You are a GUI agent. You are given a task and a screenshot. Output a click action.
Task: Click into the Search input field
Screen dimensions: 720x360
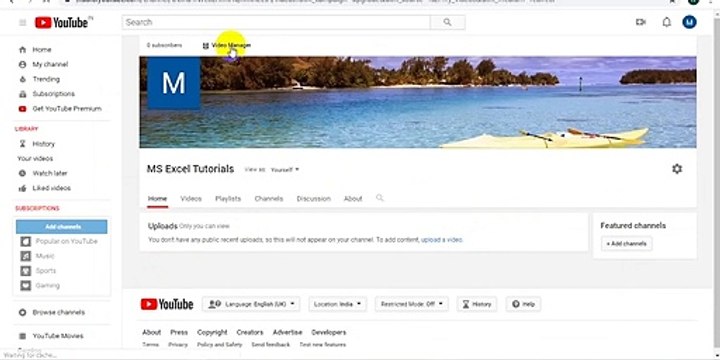(x=276, y=22)
